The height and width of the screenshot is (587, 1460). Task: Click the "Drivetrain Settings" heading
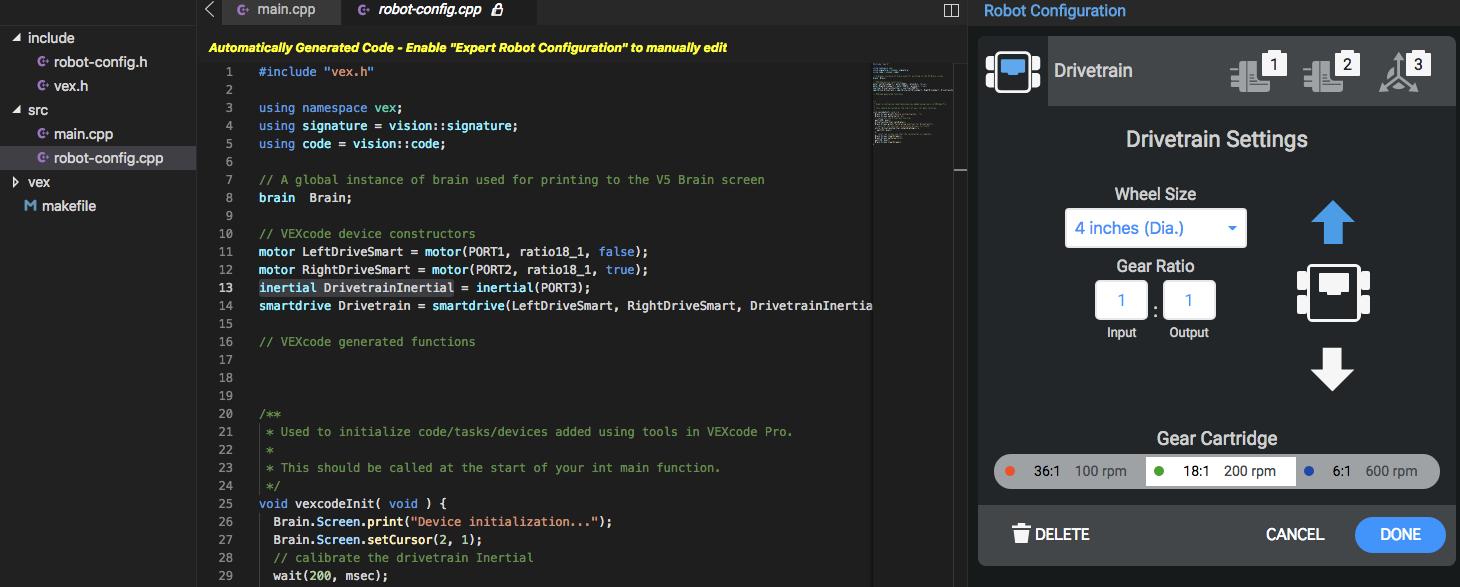(x=1217, y=139)
